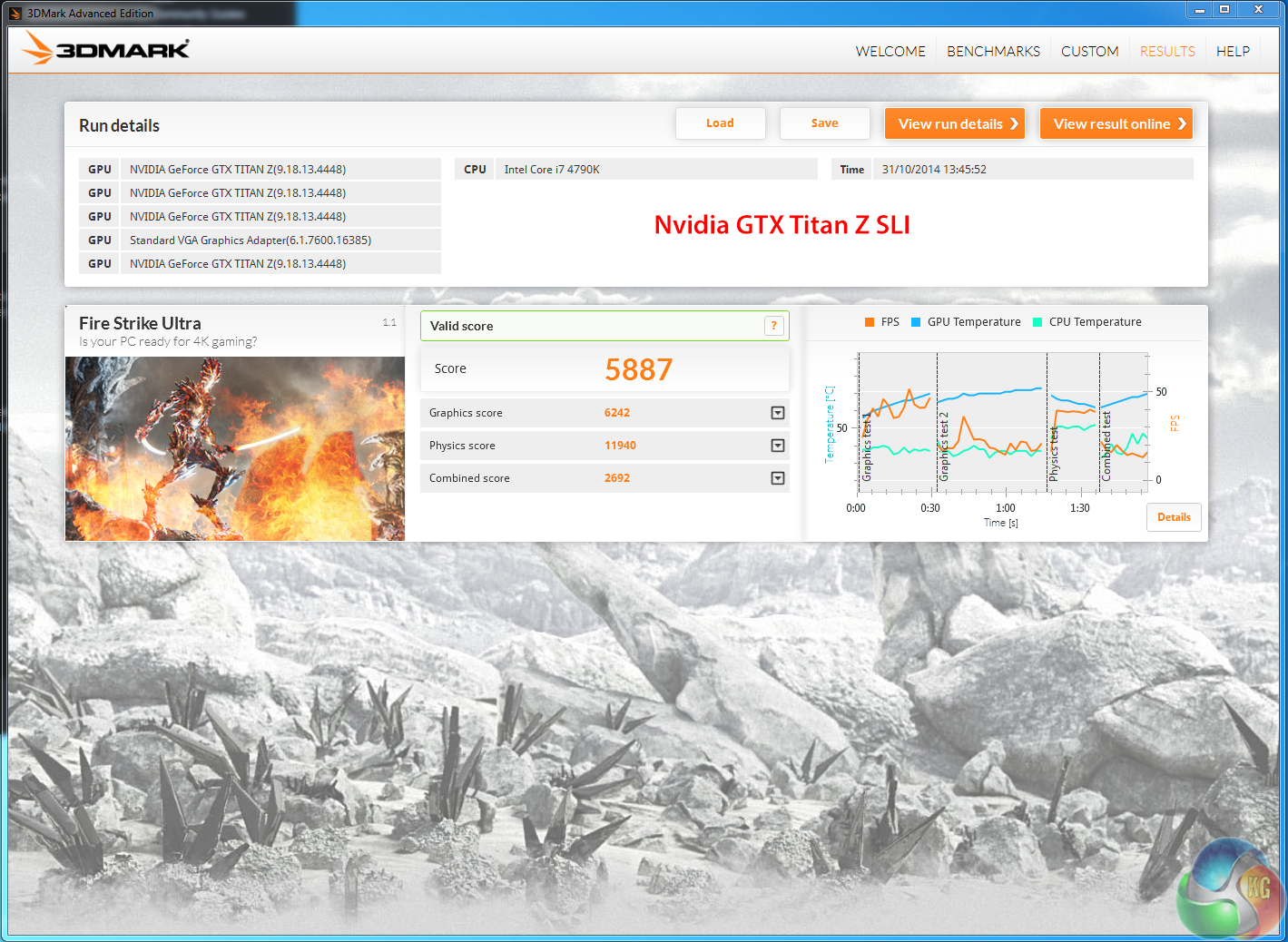Screen dimensions: 1288x942
Task: Click the Load button
Action: coord(721,123)
